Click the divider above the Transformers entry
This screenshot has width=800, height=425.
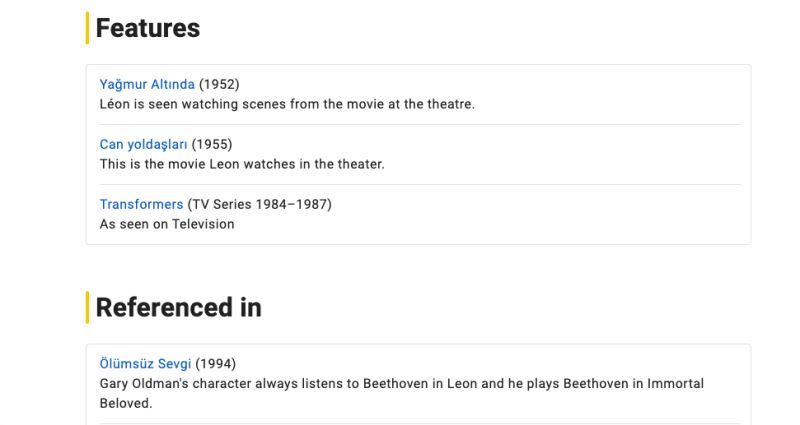[420, 184]
